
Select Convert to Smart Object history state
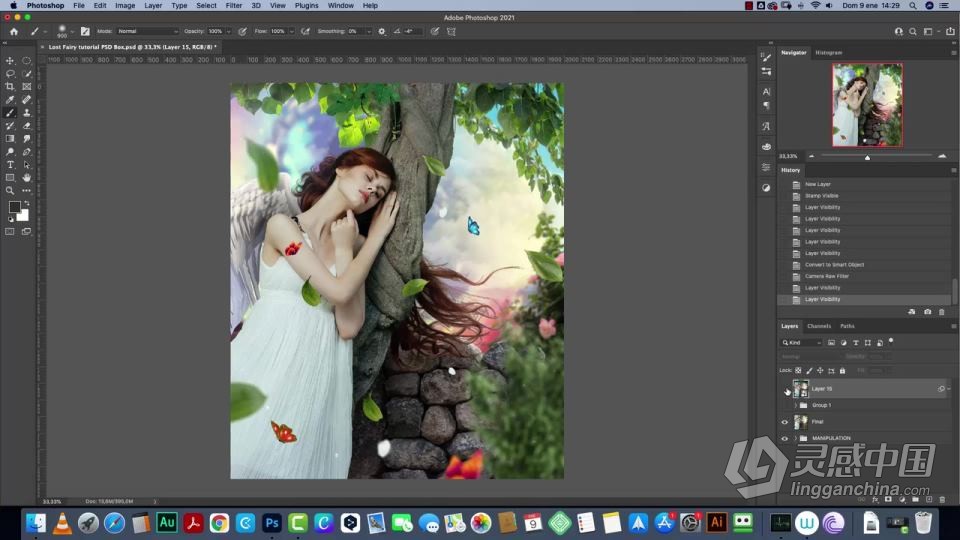(x=834, y=265)
